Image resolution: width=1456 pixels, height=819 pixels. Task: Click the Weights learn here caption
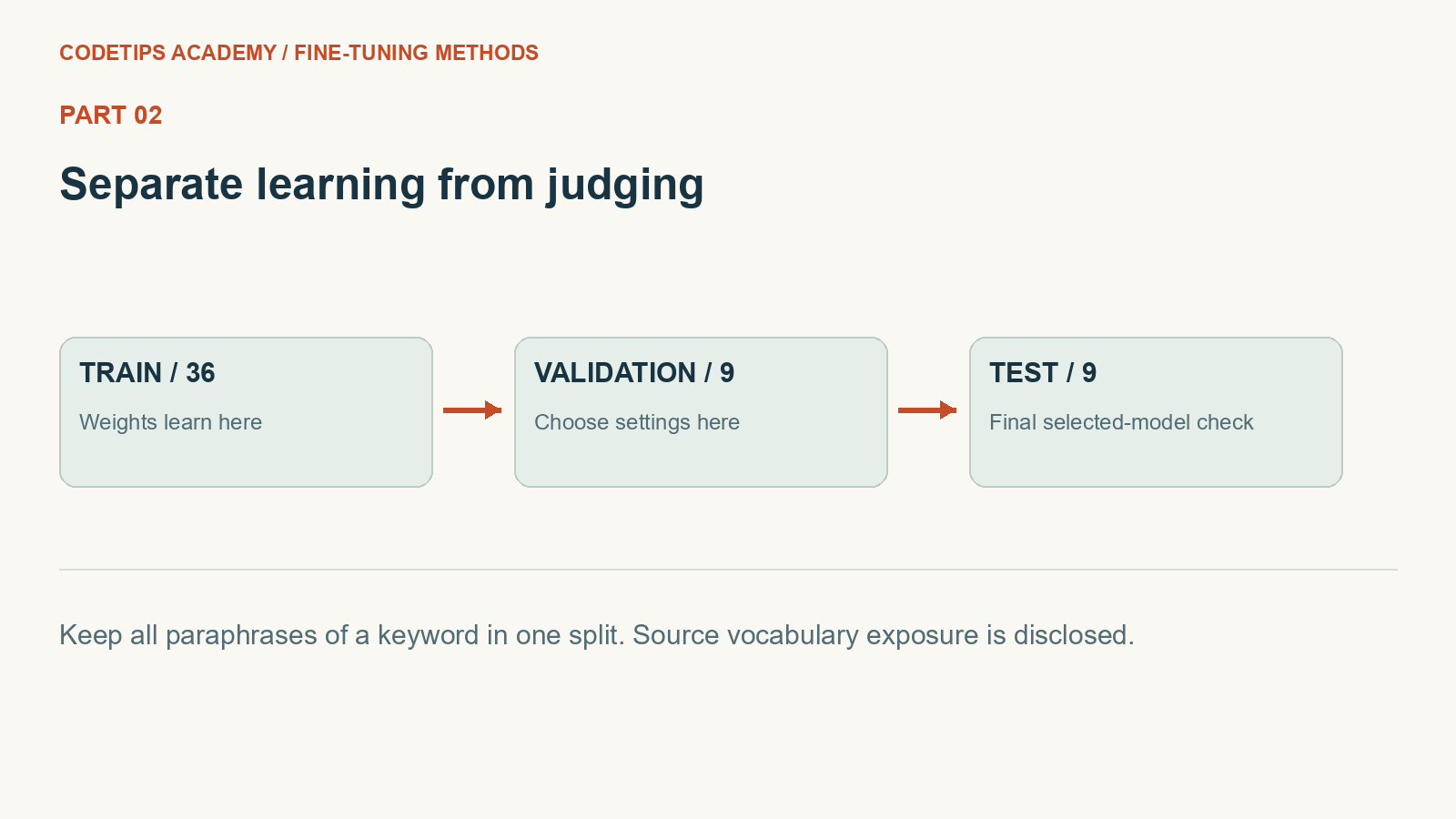(x=170, y=422)
